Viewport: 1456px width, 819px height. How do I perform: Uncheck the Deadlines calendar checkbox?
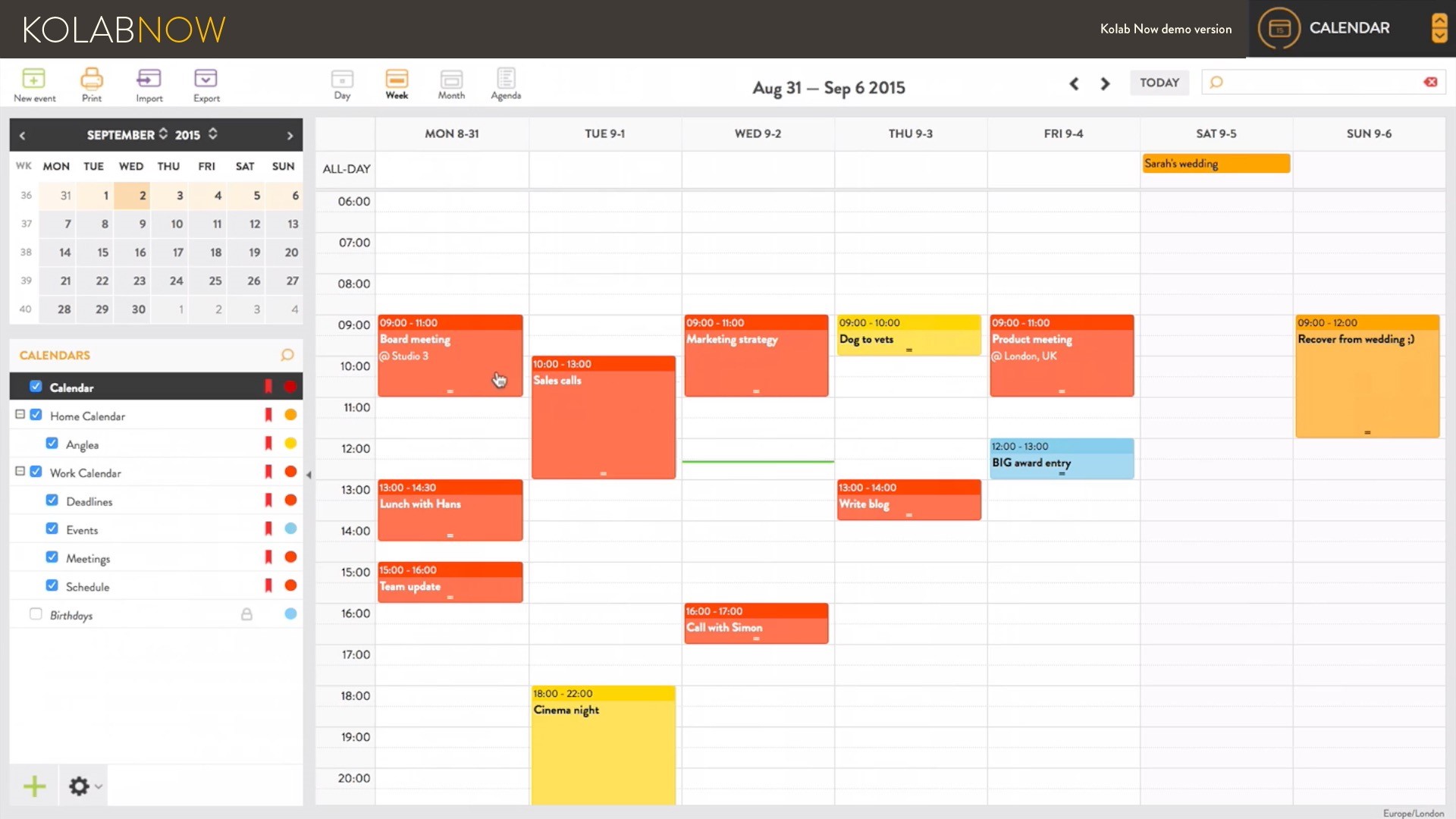52,500
